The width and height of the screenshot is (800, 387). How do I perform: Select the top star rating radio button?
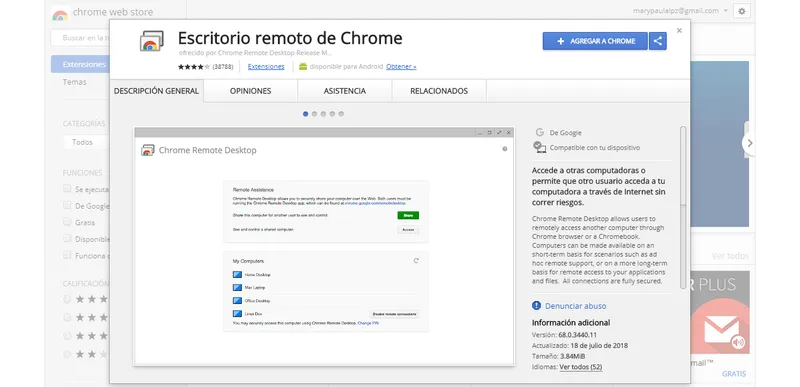point(67,299)
